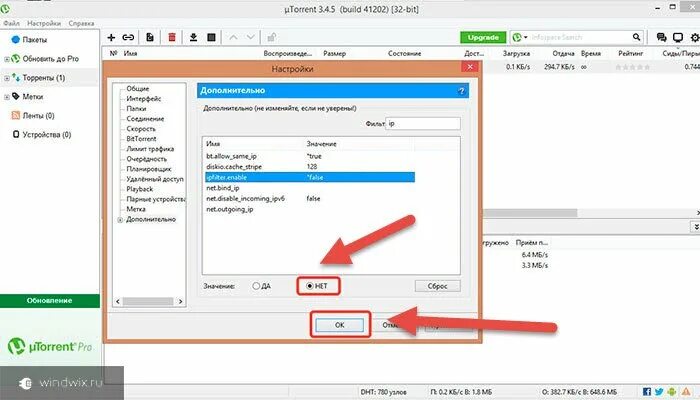Select the bt.allow_same_ip row

(310, 156)
